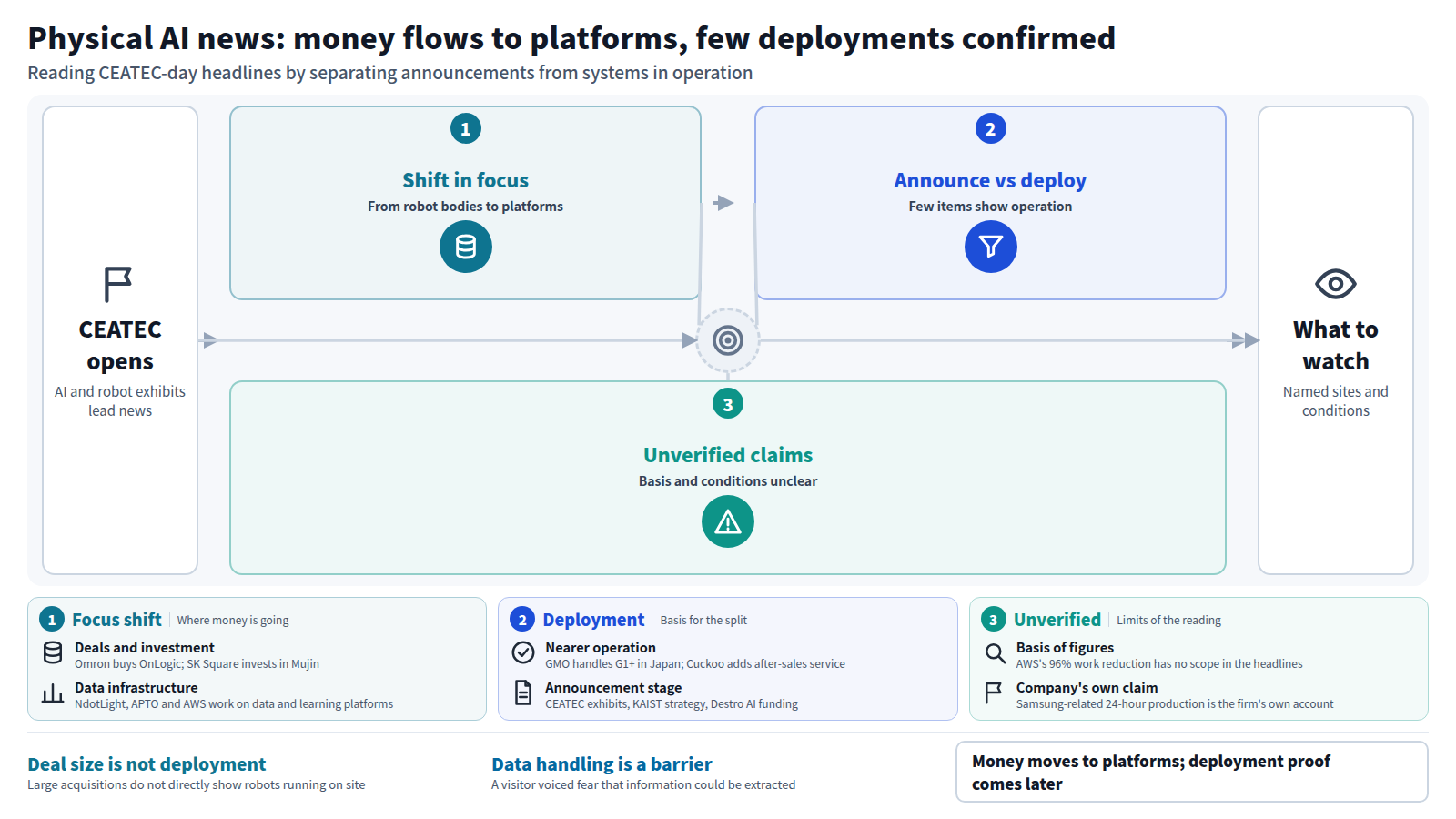1456x819 pixels.
Task: Click the funnel icon under Announce vs deploy
Action: [x=991, y=247]
